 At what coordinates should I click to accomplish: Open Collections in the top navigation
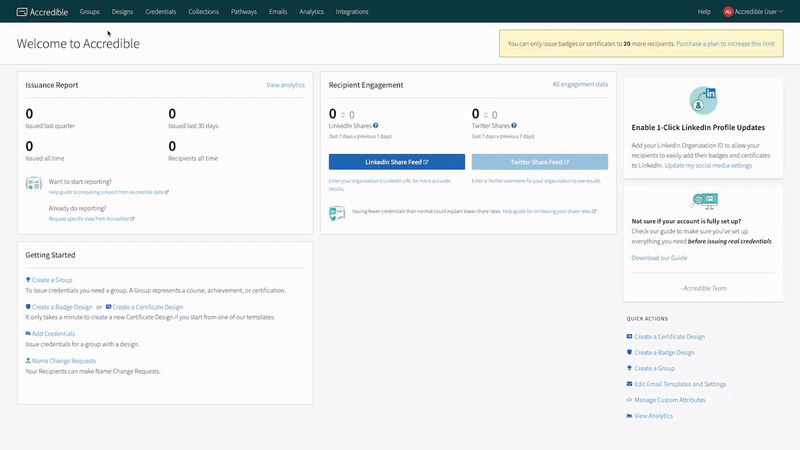(x=204, y=12)
